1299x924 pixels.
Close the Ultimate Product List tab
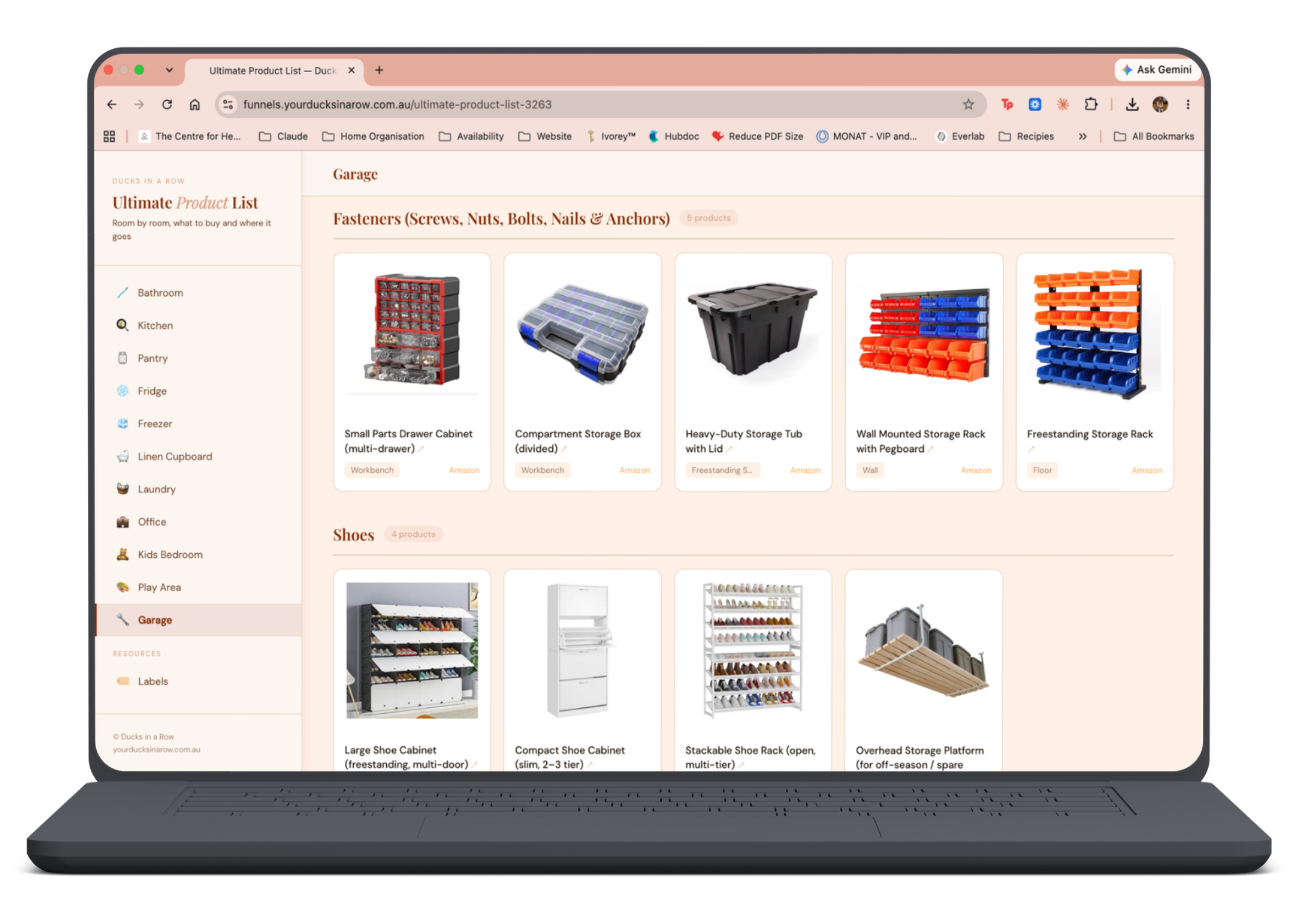[x=351, y=70]
